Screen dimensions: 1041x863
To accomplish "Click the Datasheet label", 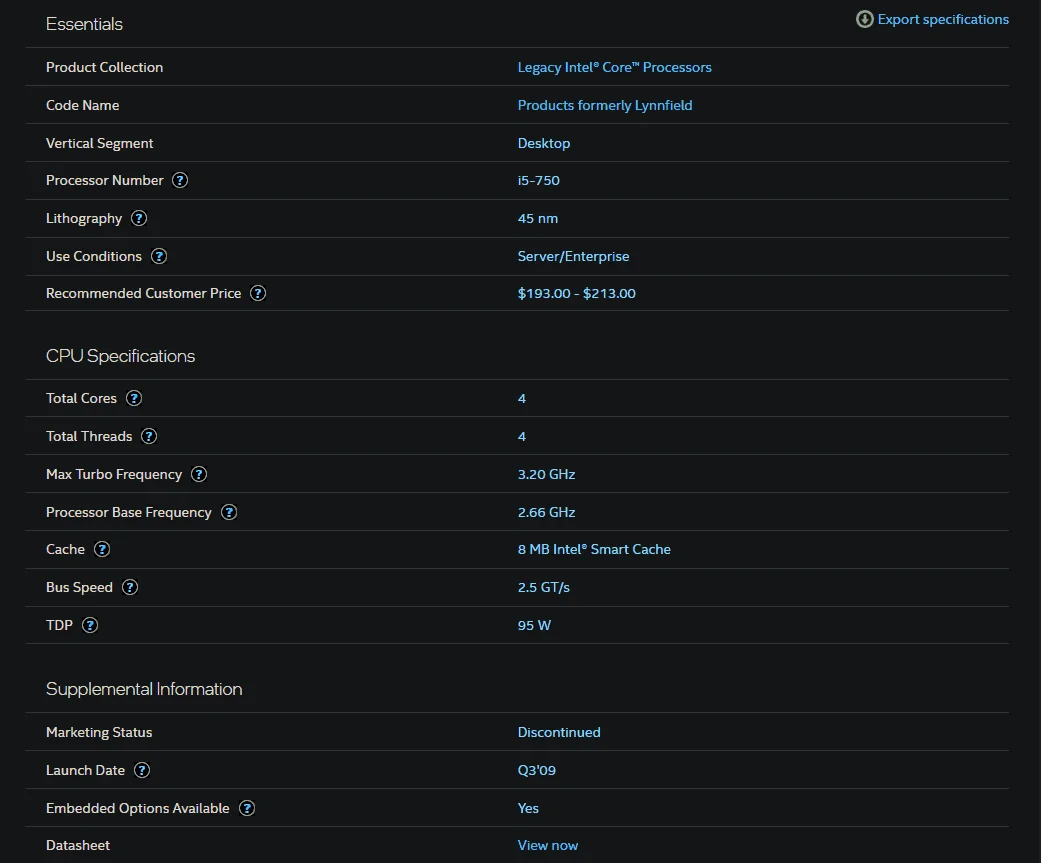I will (x=78, y=845).
